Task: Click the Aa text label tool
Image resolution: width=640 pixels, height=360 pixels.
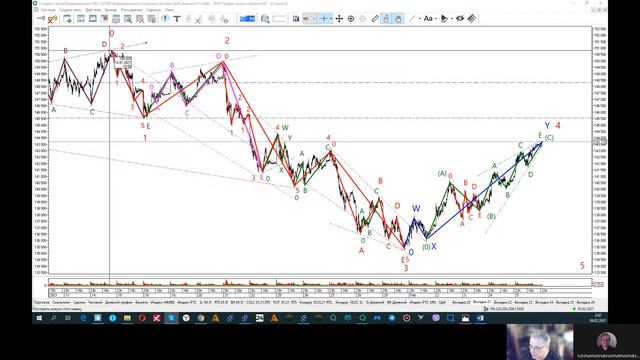Action: (x=428, y=19)
